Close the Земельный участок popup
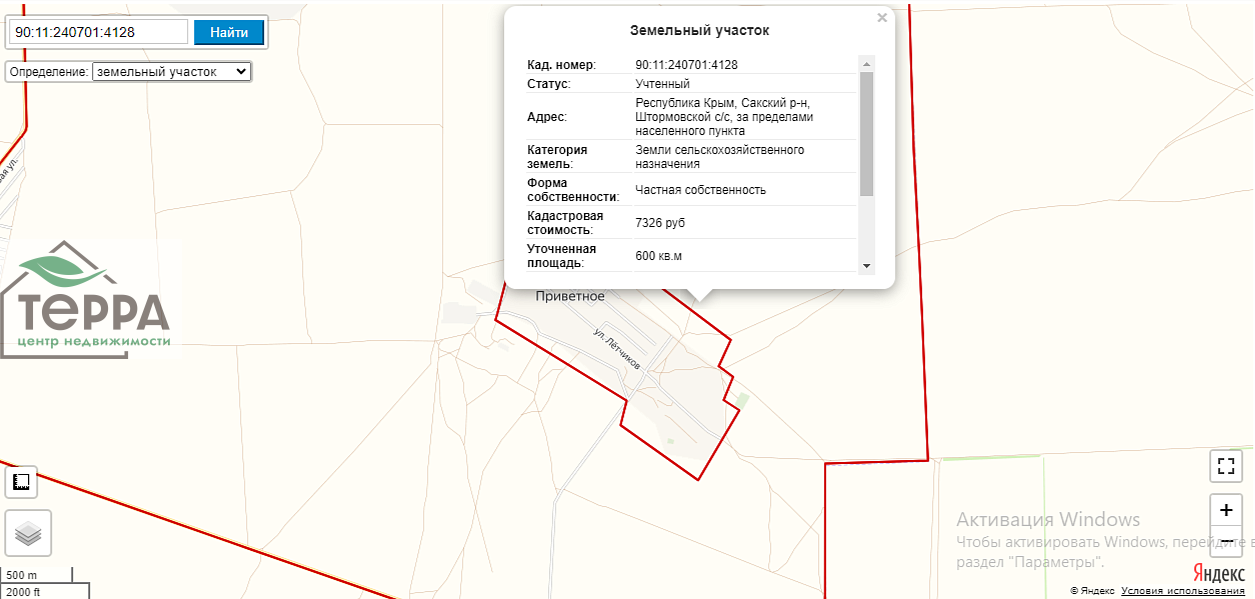The image size is (1255, 599). point(882,18)
